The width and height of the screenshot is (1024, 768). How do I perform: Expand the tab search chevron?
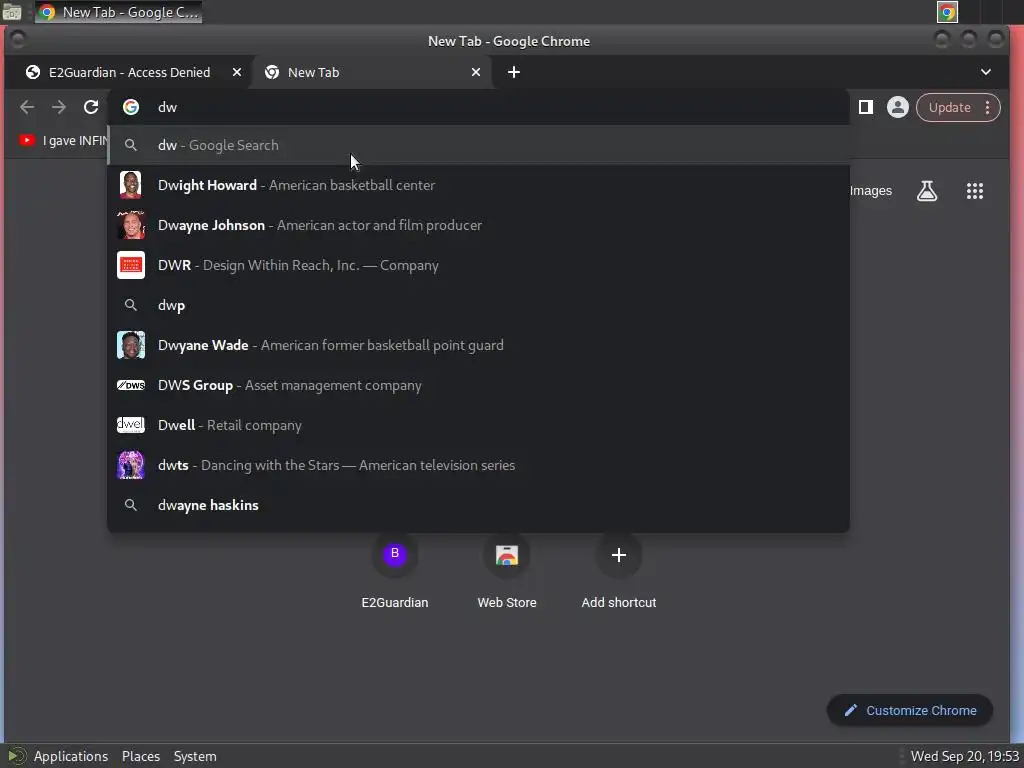click(985, 72)
